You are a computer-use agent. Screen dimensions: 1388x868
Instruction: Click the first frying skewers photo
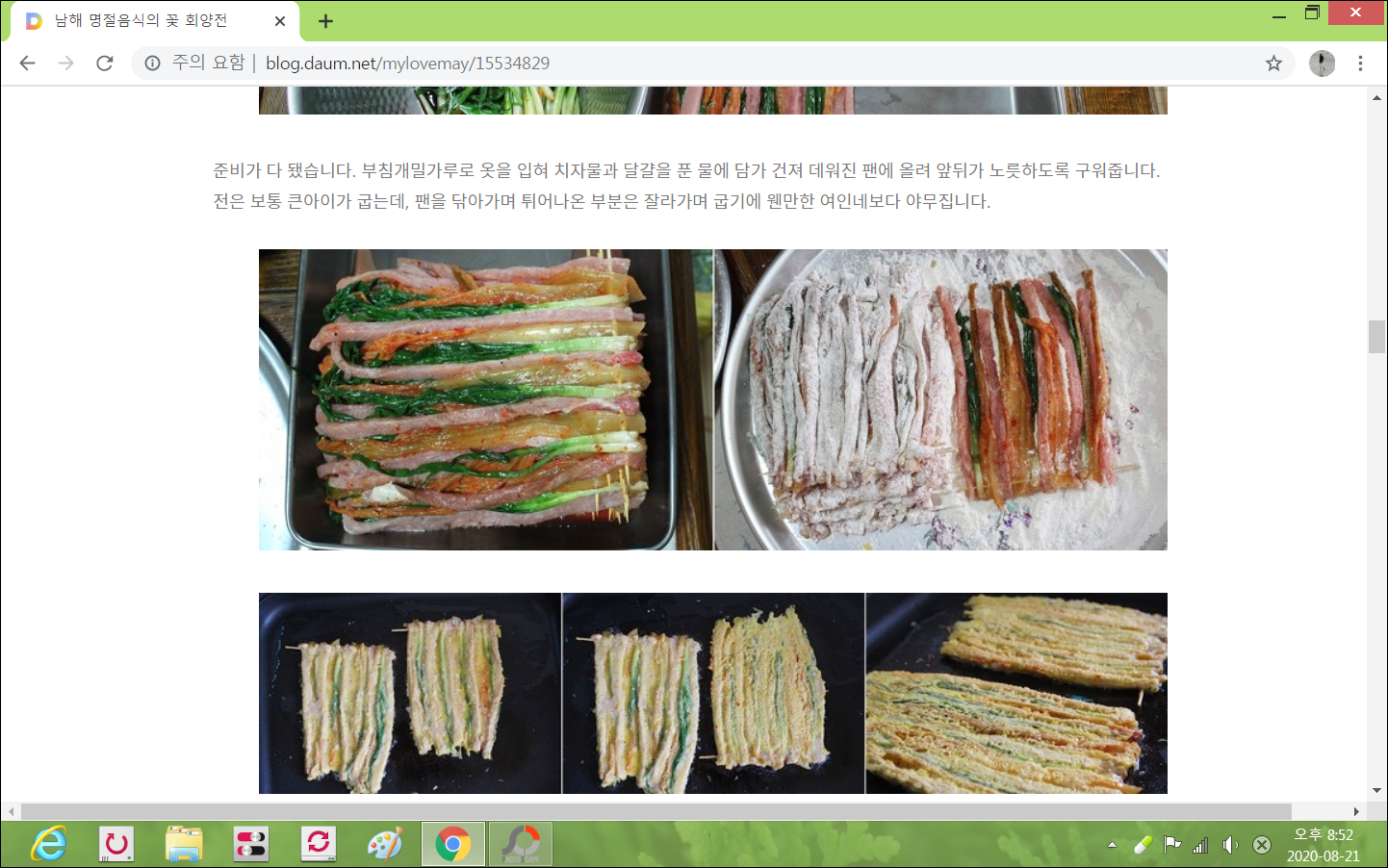pos(410,693)
